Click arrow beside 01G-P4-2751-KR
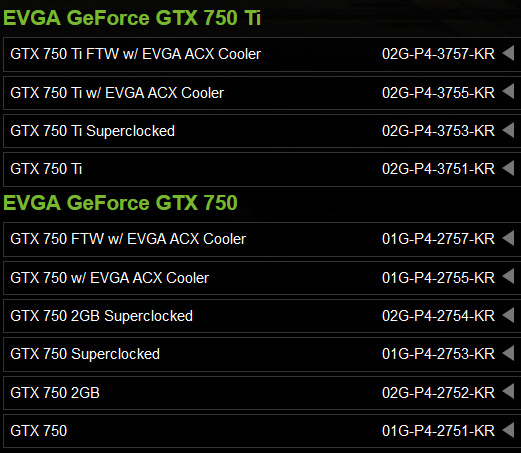The height and width of the screenshot is (453, 521). 508,430
